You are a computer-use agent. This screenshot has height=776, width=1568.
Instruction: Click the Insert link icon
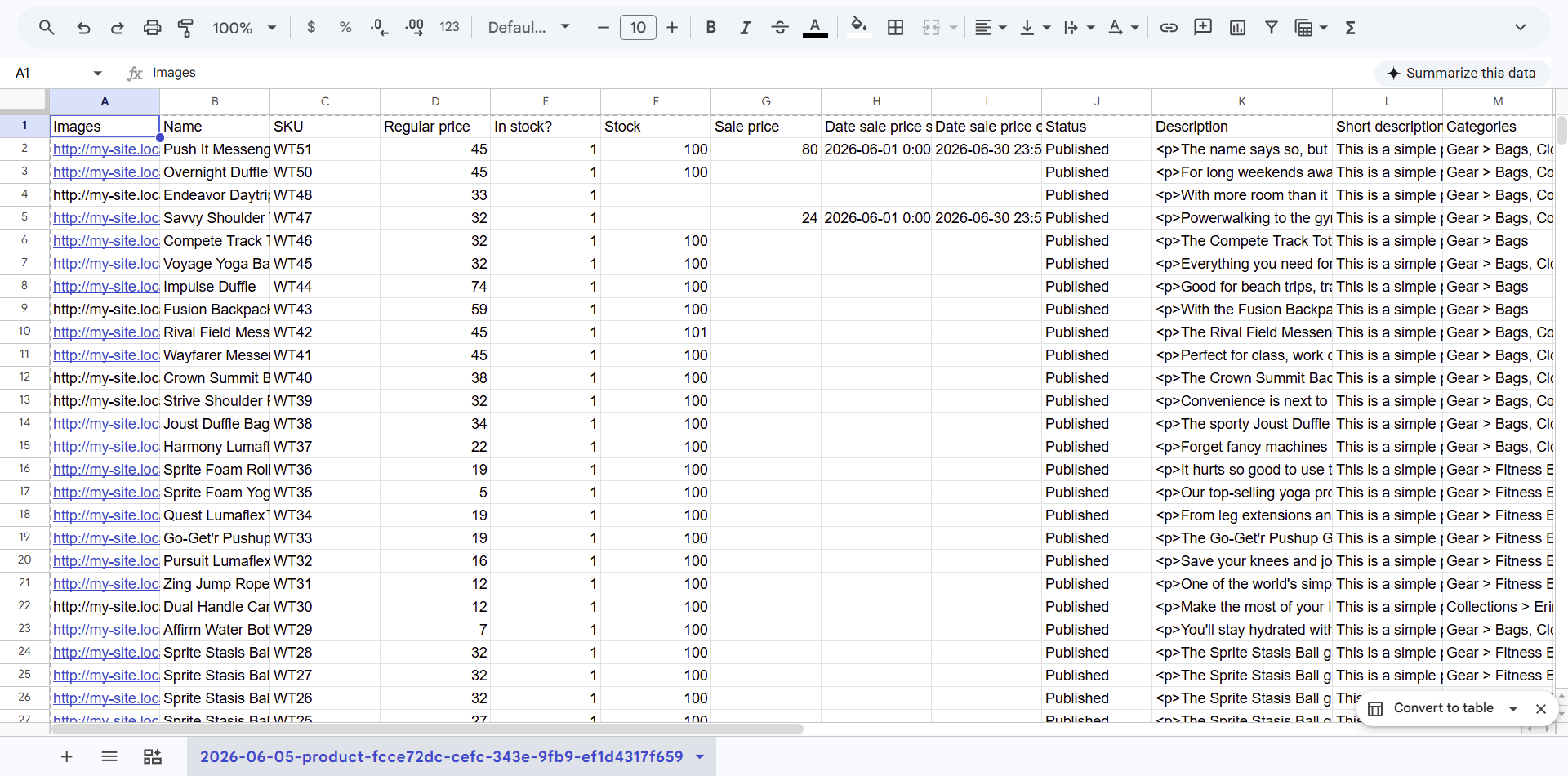(x=1169, y=28)
